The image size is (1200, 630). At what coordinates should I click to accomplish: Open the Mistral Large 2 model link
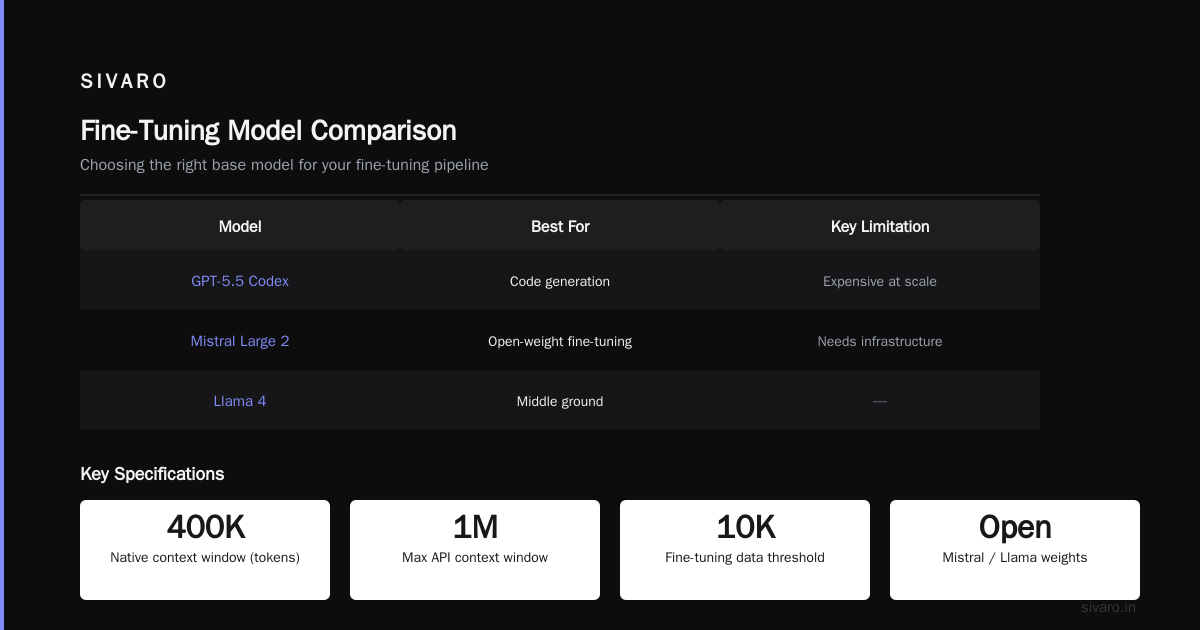coord(240,341)
